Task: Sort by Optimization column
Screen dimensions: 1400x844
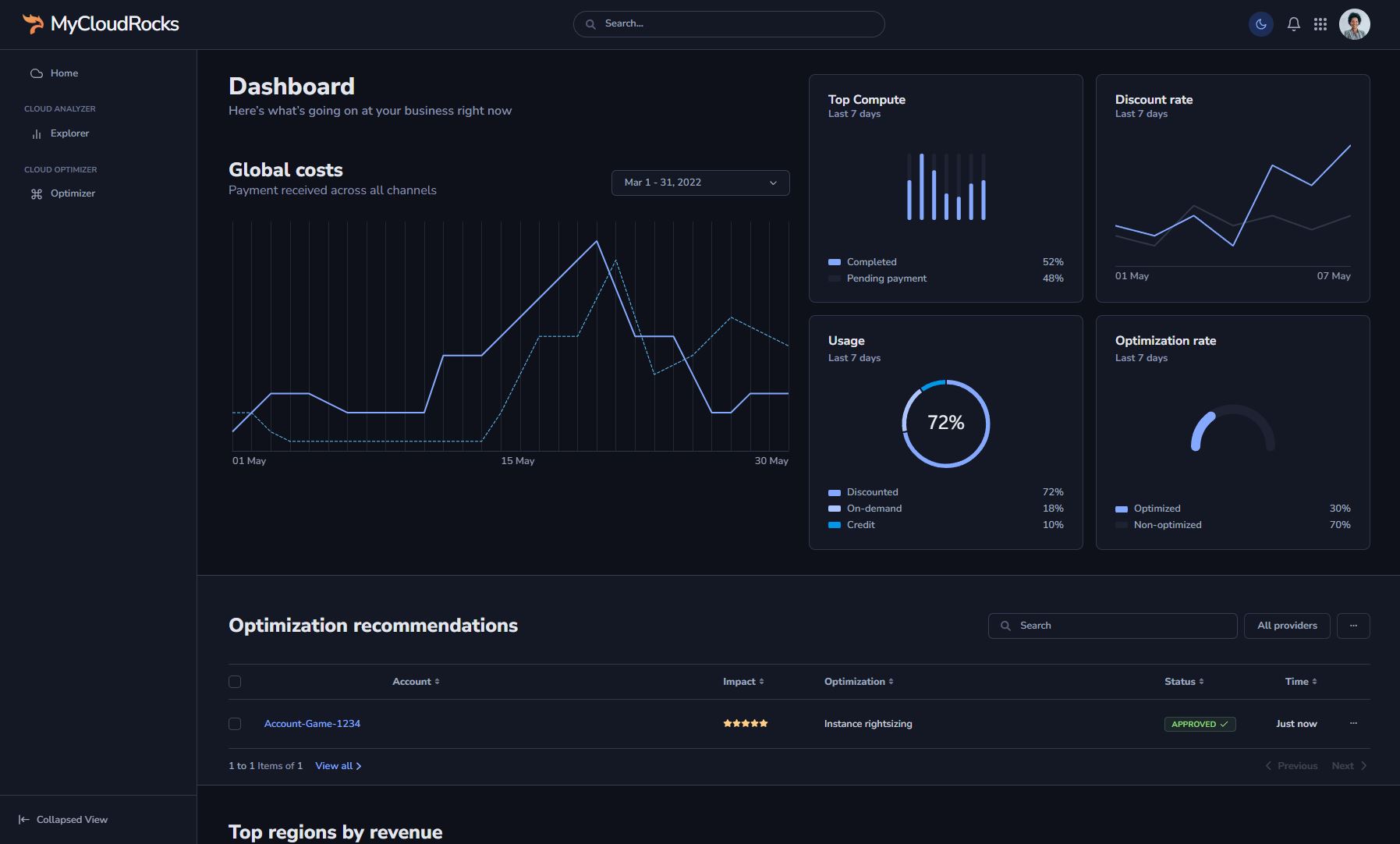Action: (859, 682)
